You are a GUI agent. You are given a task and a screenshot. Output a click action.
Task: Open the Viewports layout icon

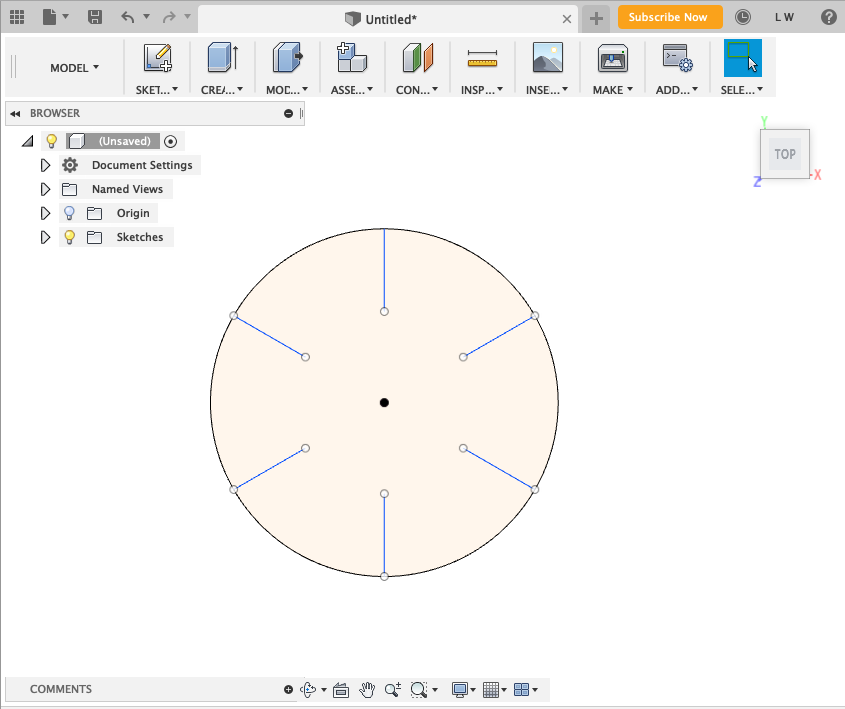pyautogui.click(x=522, y=689)
